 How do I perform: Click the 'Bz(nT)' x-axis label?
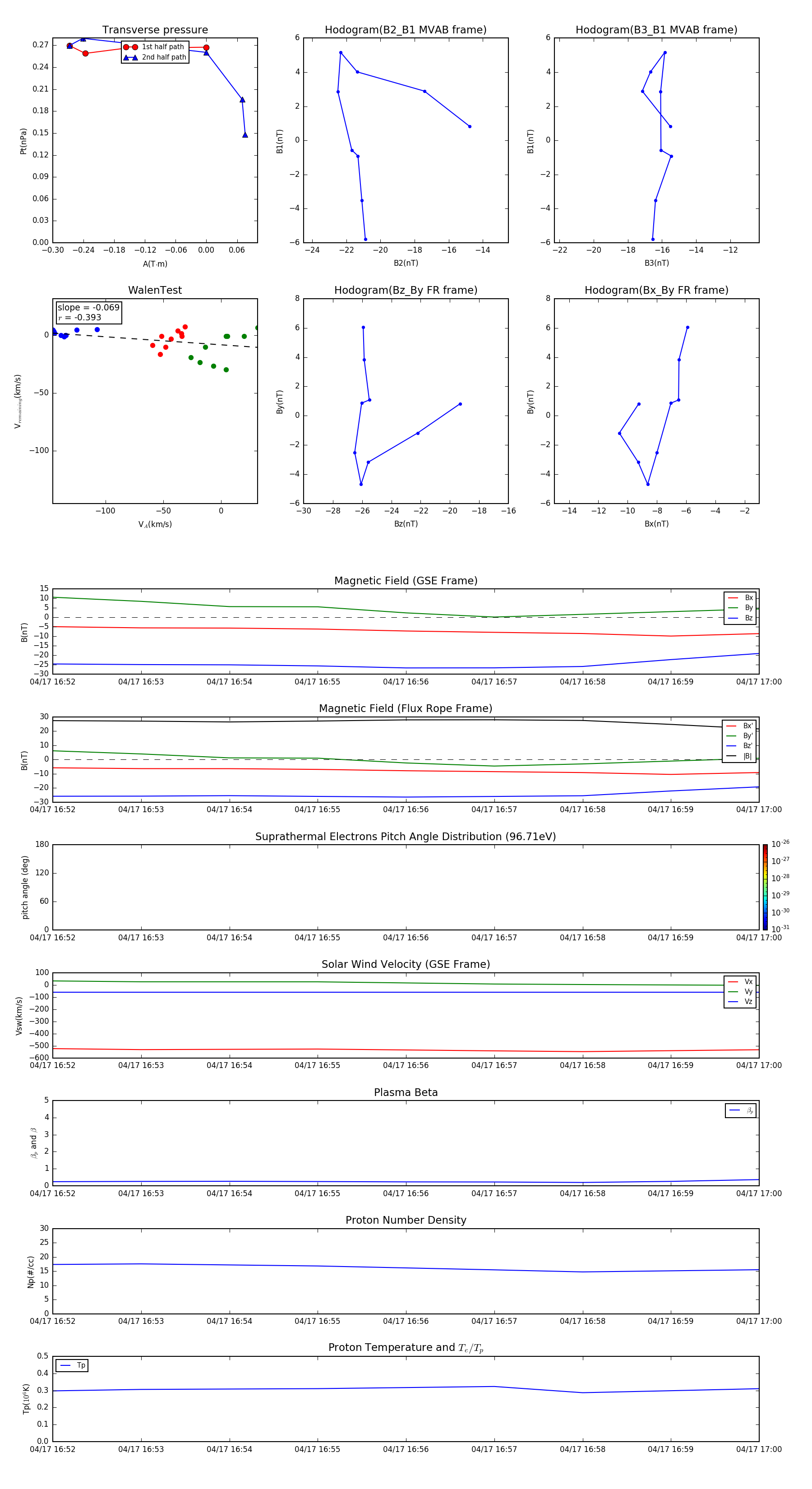point(406,524)
